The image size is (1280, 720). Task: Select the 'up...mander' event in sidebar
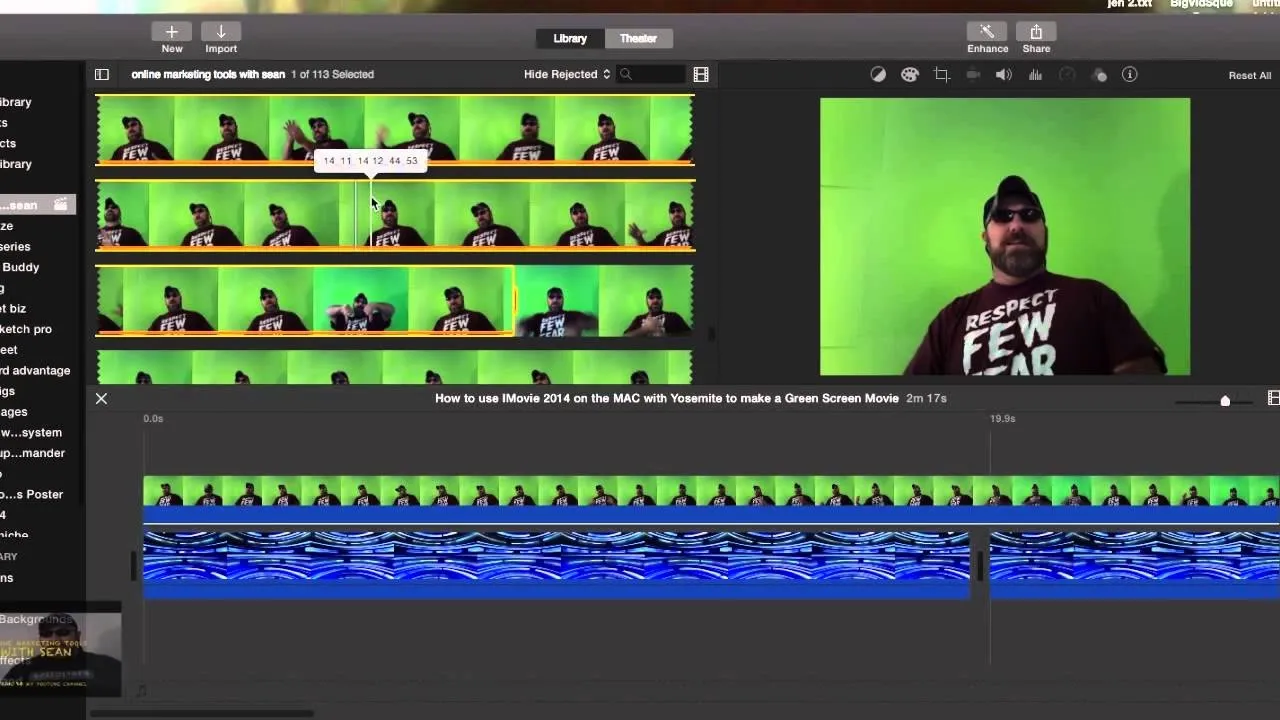pyautogui.click(x=32, y=453)
